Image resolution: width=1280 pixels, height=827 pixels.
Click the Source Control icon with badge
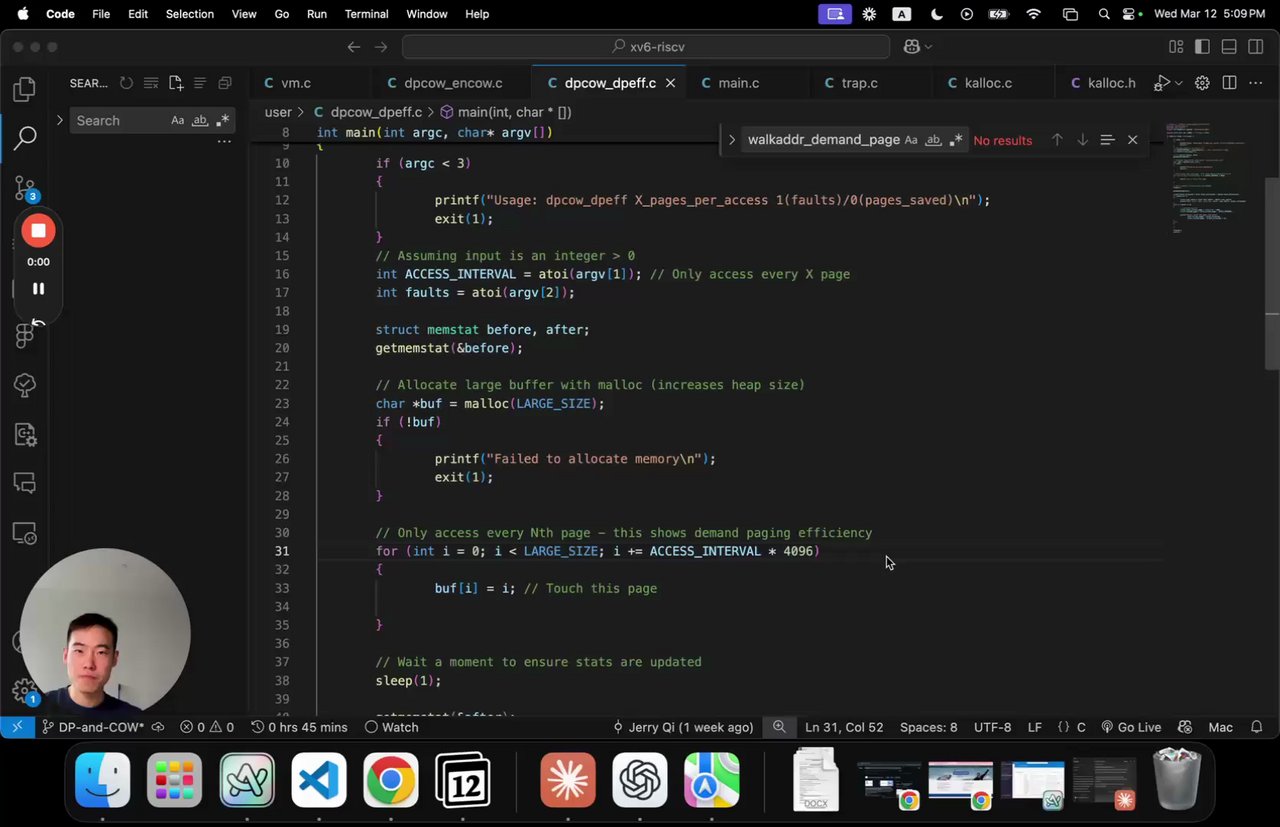click(x=25, y=188)
